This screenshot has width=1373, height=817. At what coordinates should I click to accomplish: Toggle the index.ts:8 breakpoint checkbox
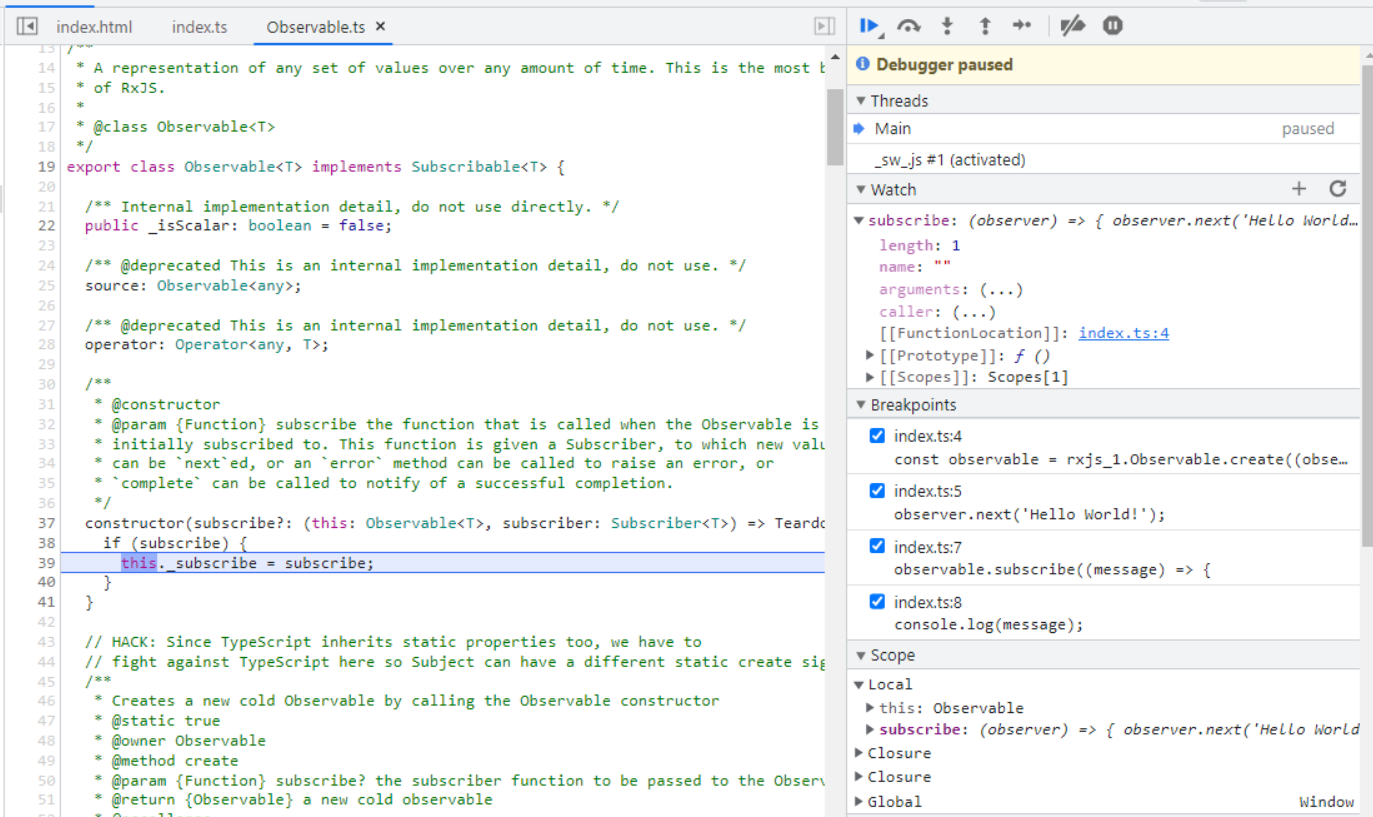877,602
